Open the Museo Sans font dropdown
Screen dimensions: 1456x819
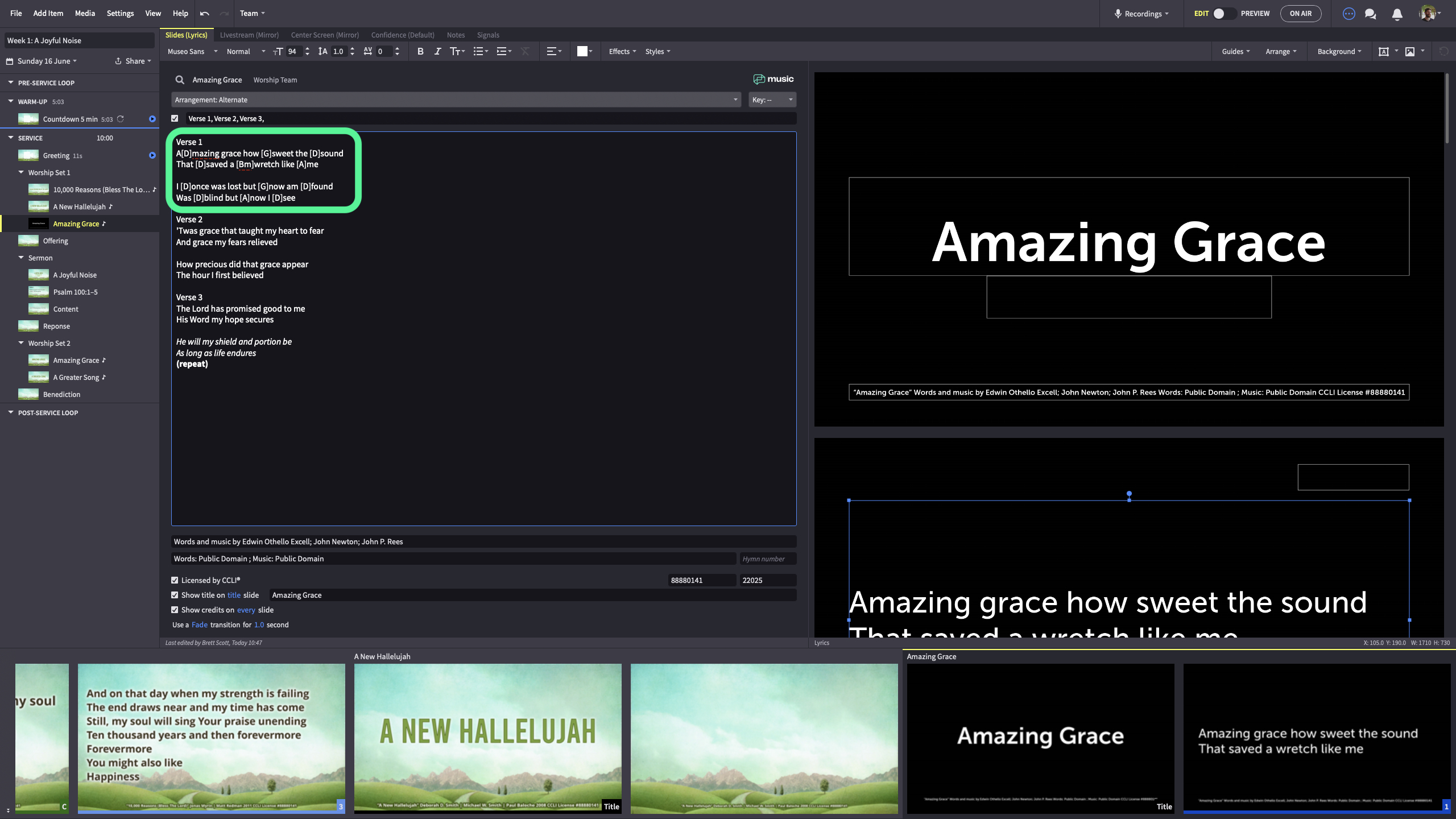[192, 52]
